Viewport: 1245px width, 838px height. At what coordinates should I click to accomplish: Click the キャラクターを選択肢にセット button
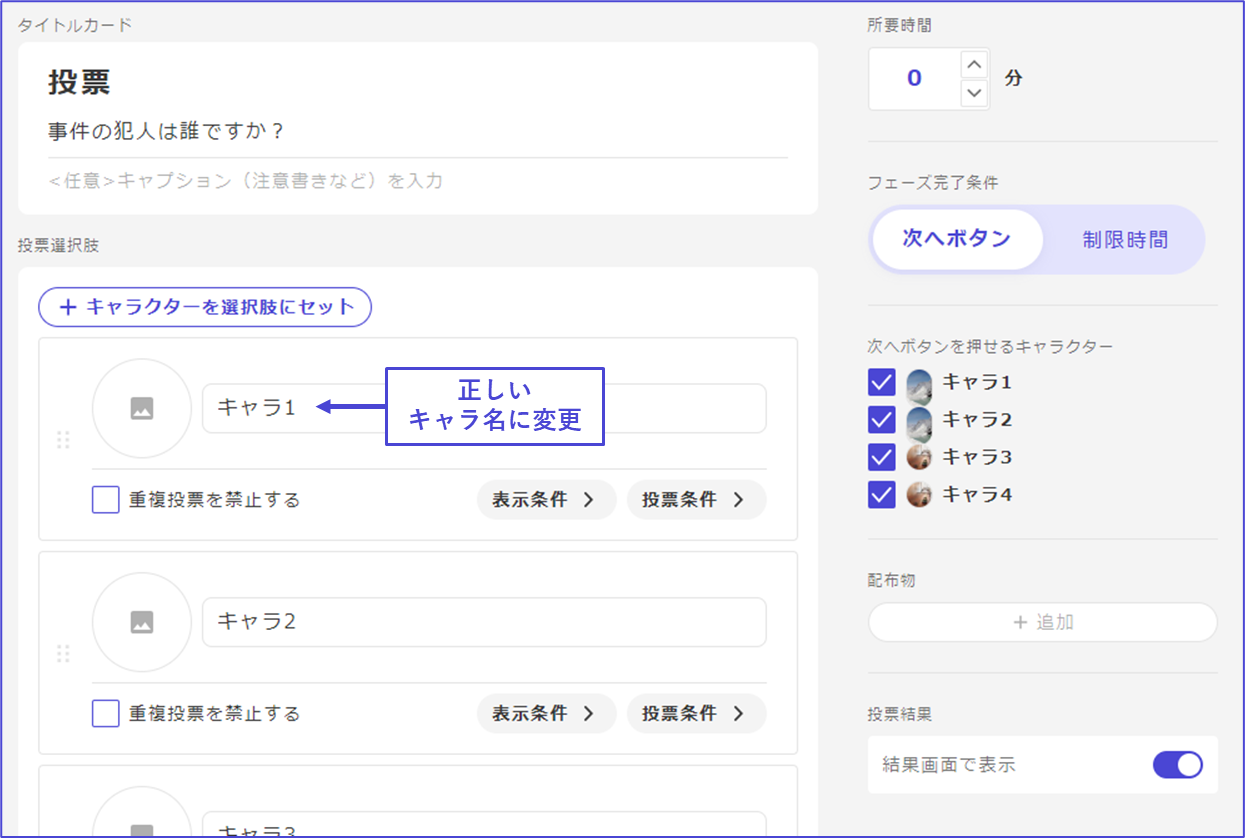205,307
